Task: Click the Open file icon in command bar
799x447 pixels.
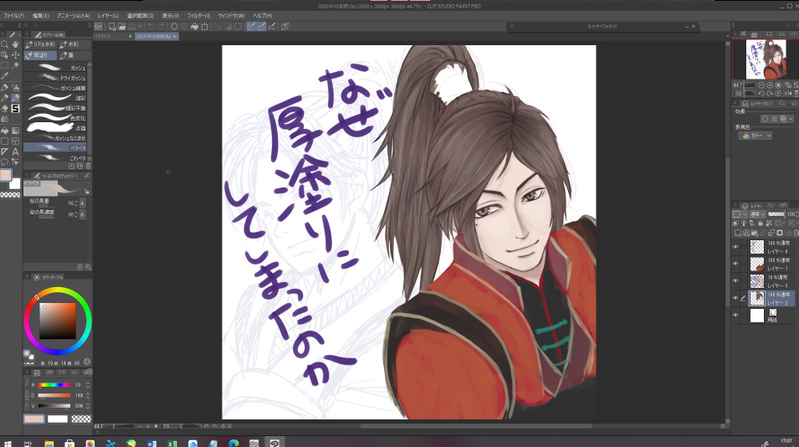Action: coord(122,26)
